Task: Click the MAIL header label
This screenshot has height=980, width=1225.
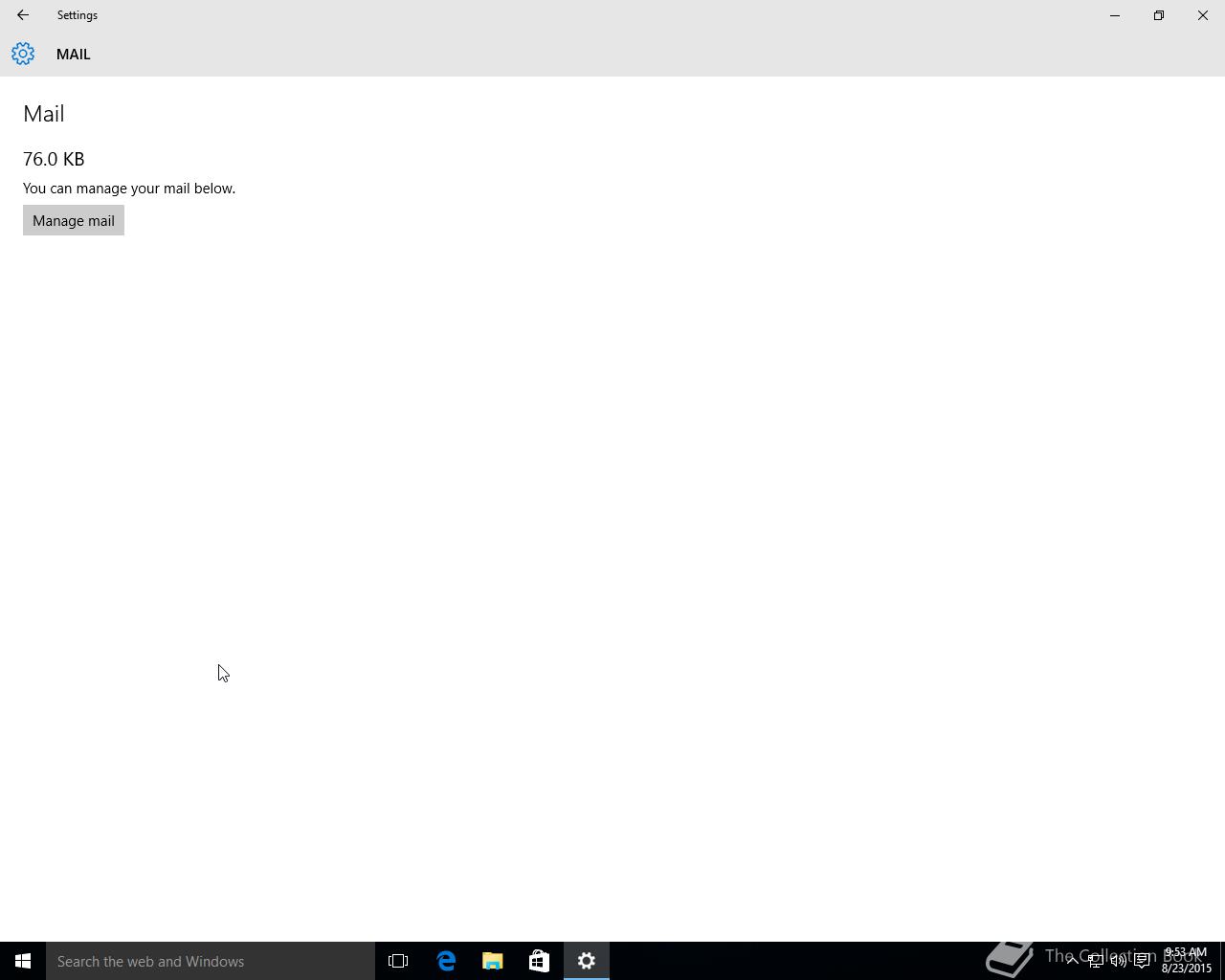Action: point(74,55)
